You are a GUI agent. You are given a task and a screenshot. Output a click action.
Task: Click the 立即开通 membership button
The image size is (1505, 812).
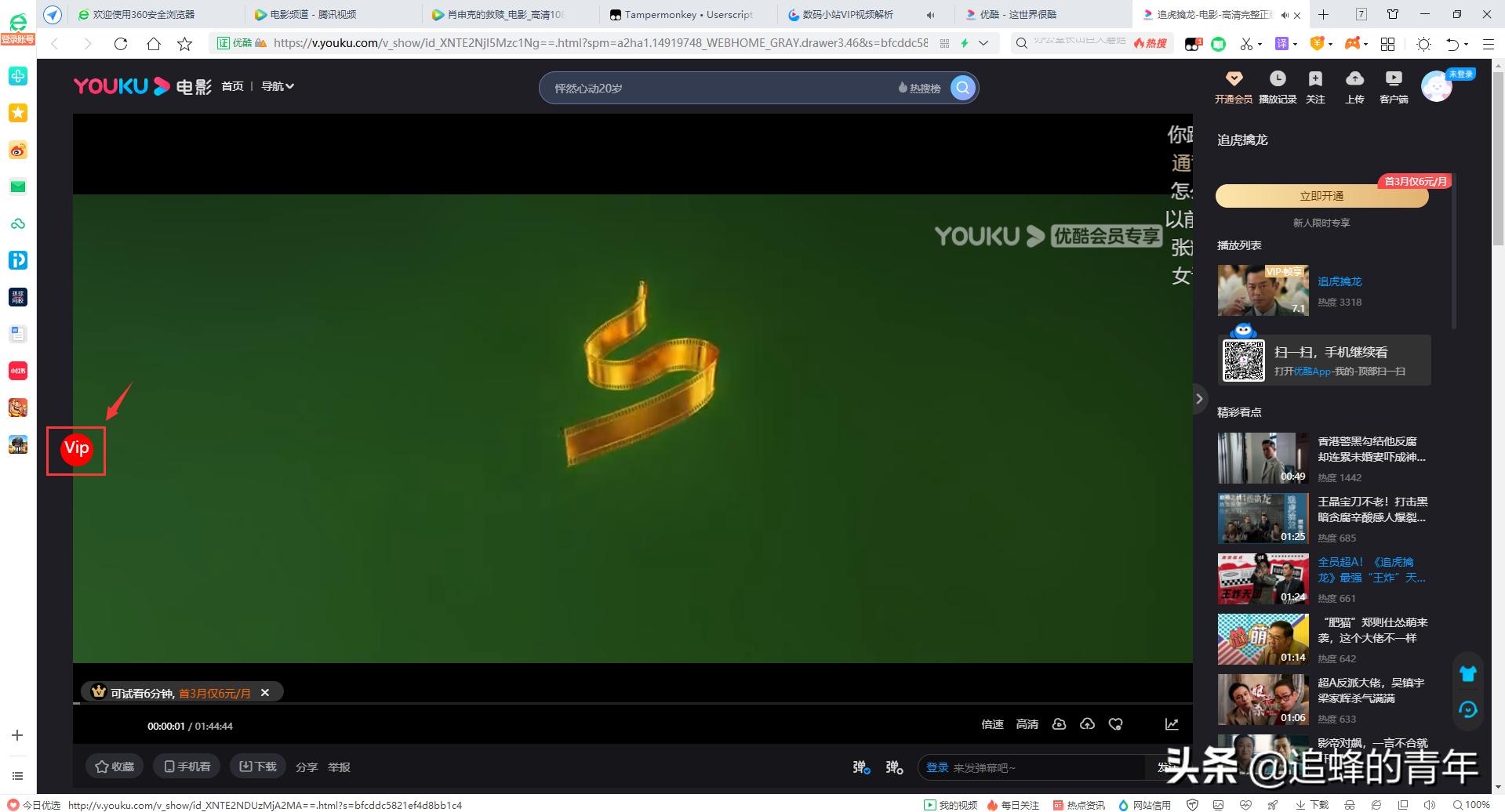pos(1321,196)
